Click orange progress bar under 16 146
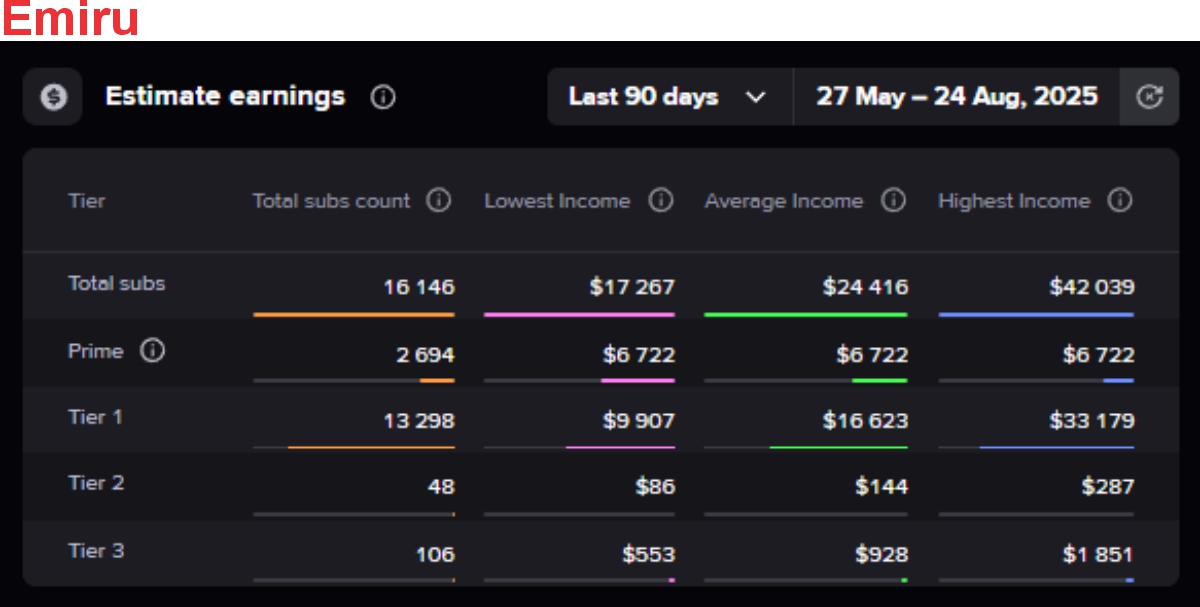The width and height of the screenshot is (1200, 607). pos(354,314)
